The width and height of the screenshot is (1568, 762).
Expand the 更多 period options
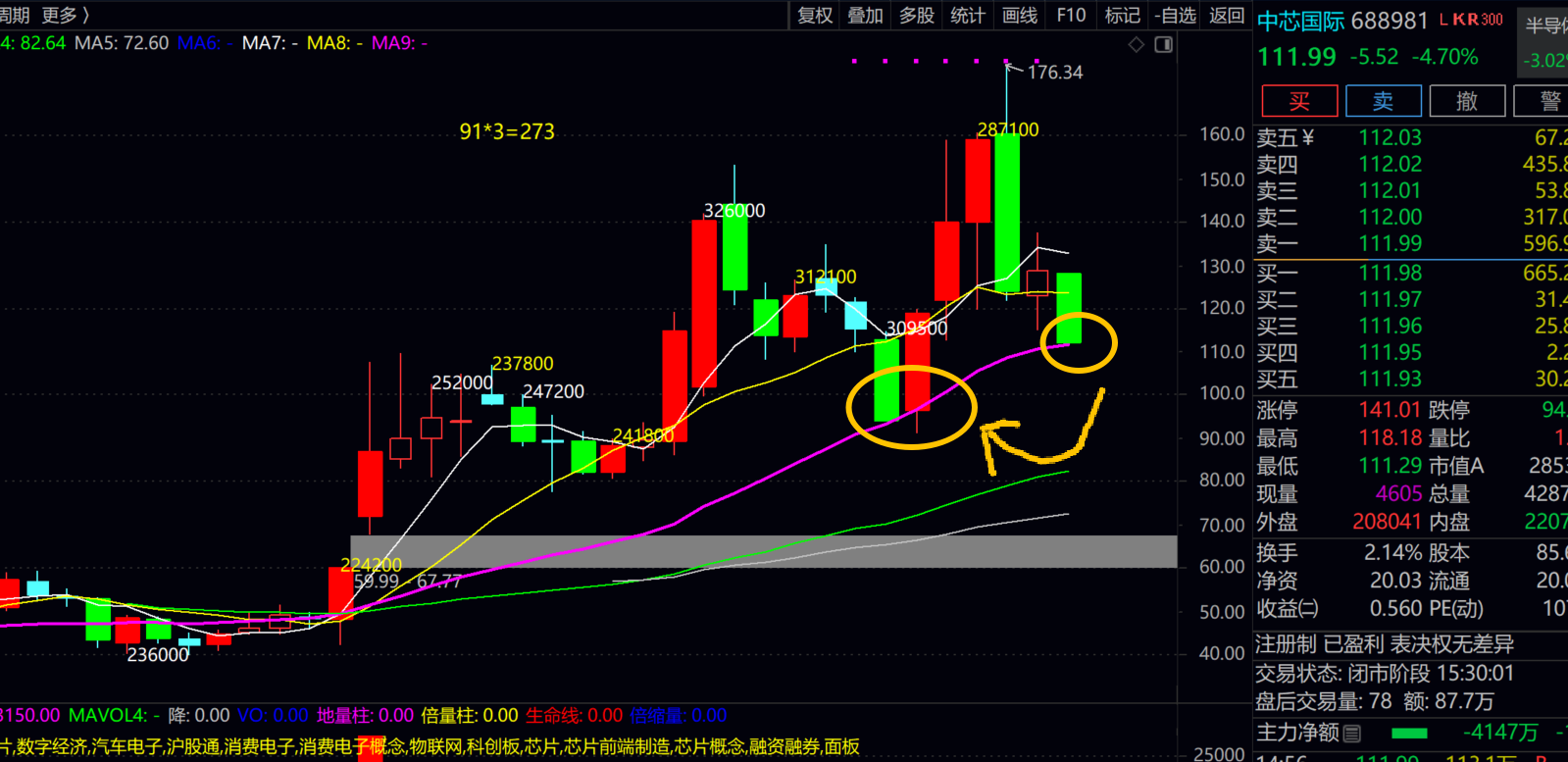(x=66, y=16)
